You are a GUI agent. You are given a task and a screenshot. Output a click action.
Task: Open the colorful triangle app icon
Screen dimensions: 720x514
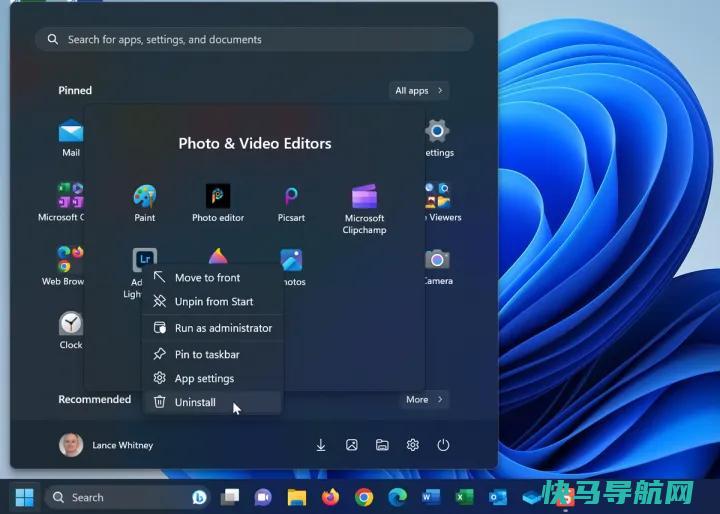click(218, 256)
